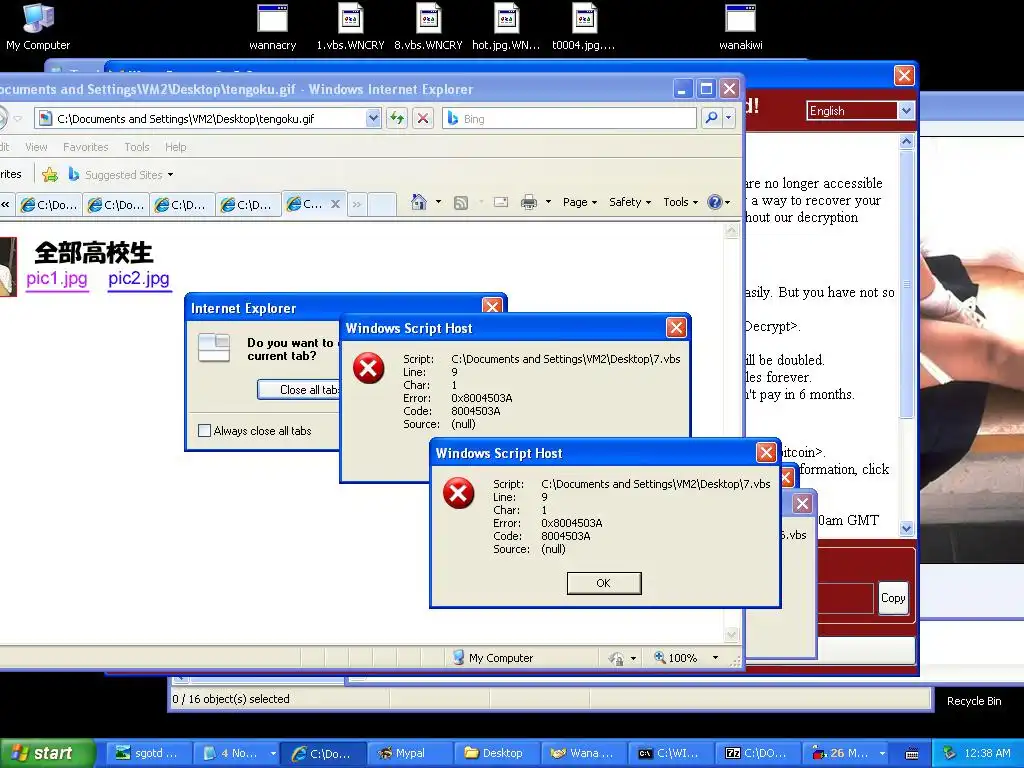Click the Copy button in Wana window
The image size is (1024, 768).
893,598
